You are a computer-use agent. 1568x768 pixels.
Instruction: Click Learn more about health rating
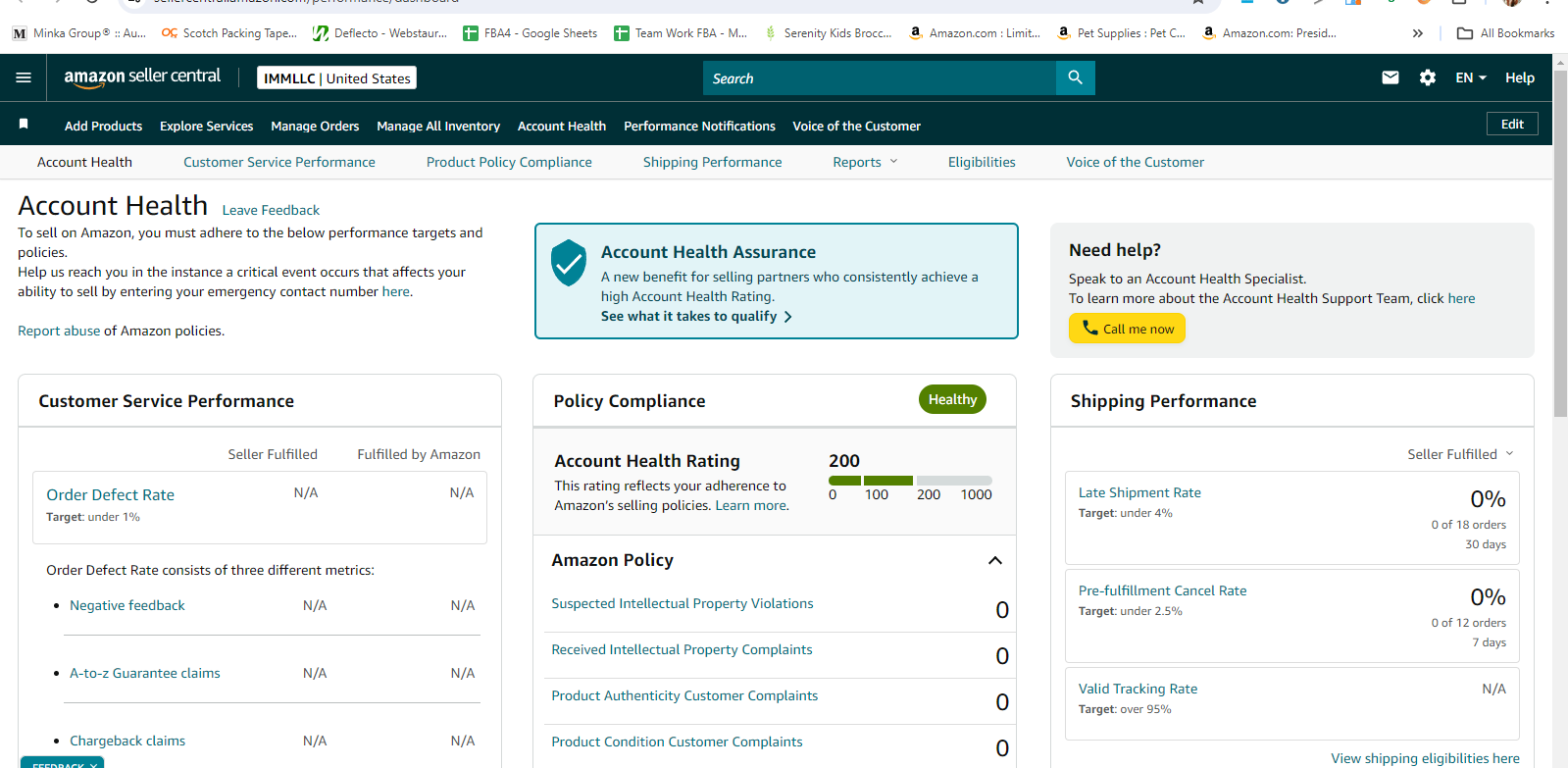(750, 505)
